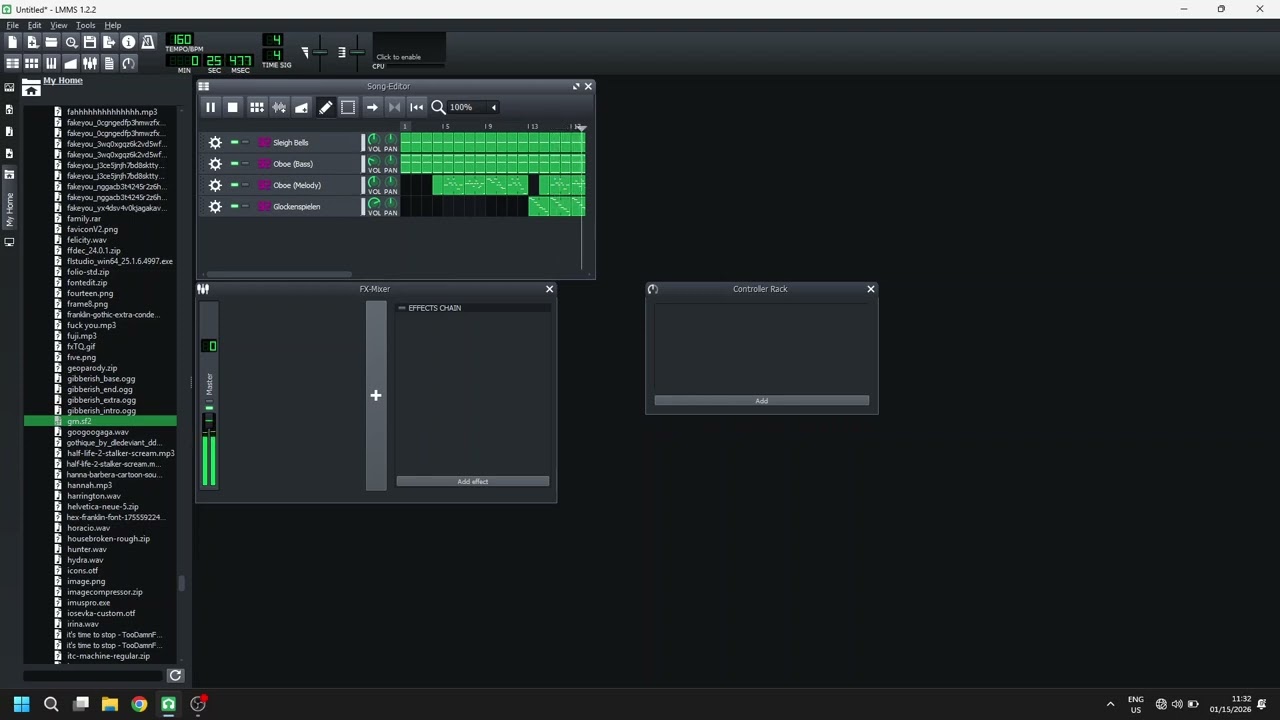Click the Master channel fader in FX-Mixer
The image size is (1280, 720).
(x=209, y=422)
